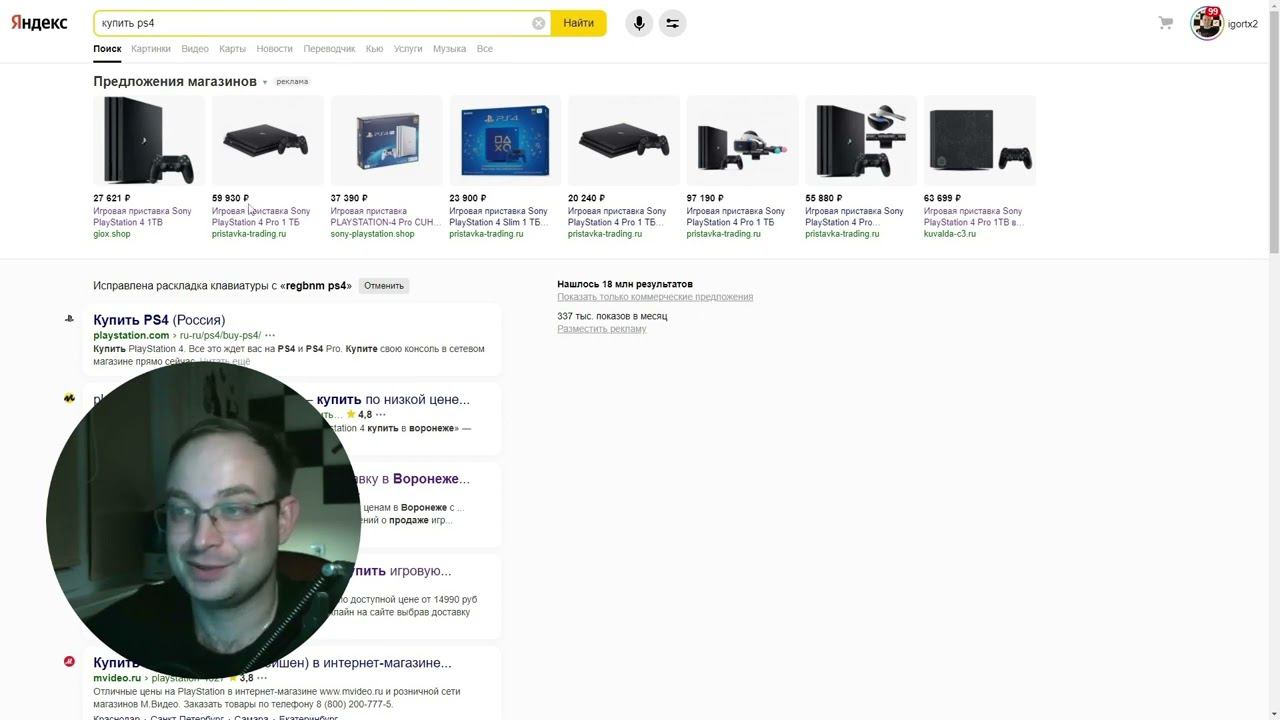Click the 27 621 ₽ price
Viewport: 1280px width, 720px height.
(112, 198)
